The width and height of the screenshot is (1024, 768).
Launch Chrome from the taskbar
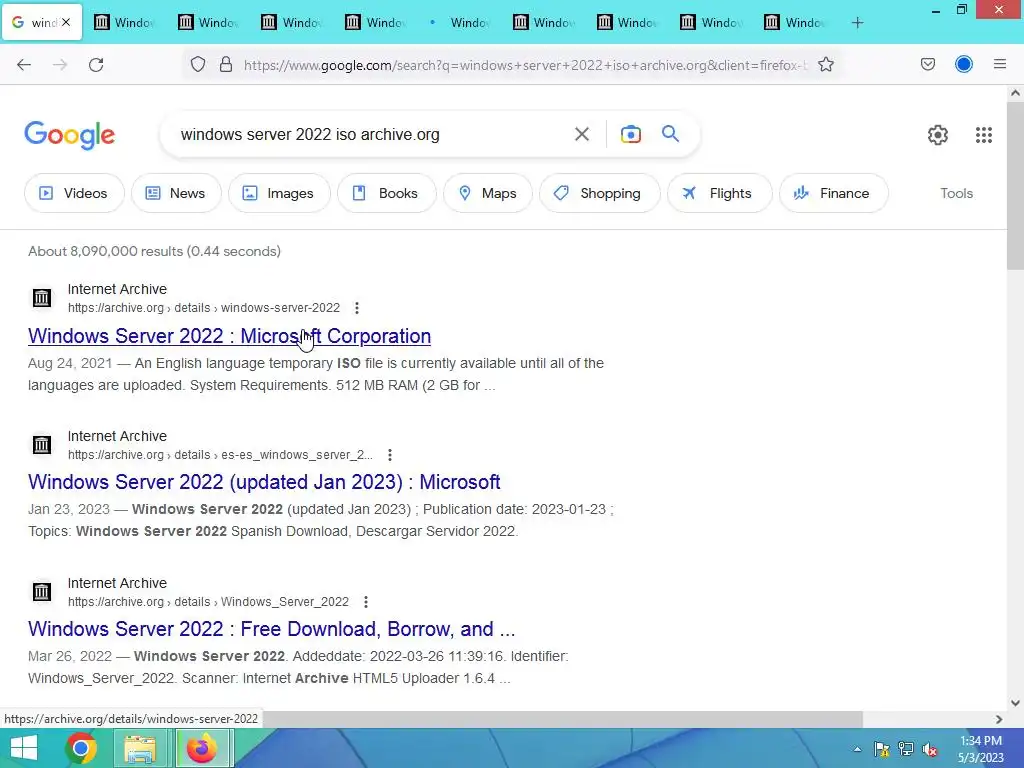(x=81, y=748)
